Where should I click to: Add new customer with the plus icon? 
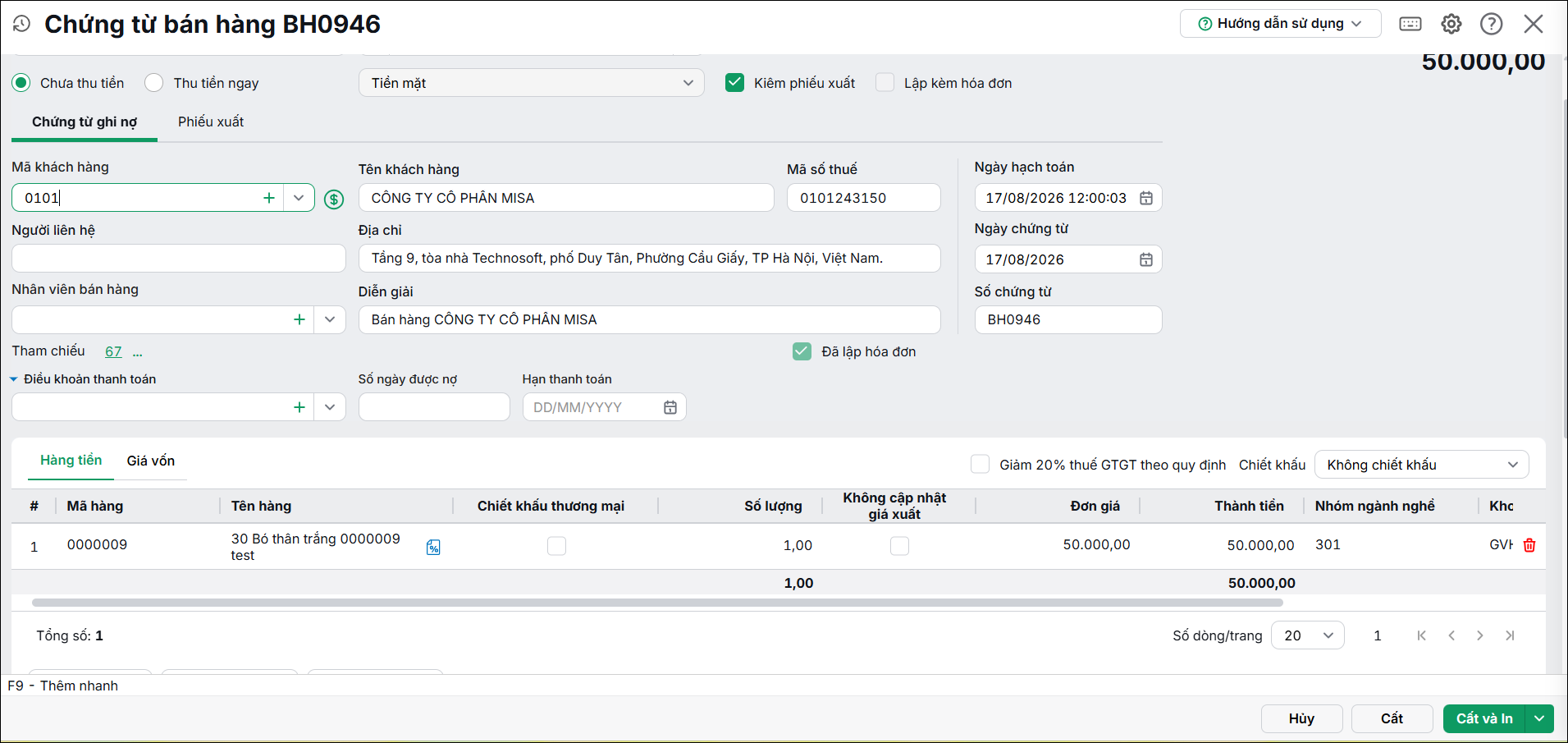point(268,198)
